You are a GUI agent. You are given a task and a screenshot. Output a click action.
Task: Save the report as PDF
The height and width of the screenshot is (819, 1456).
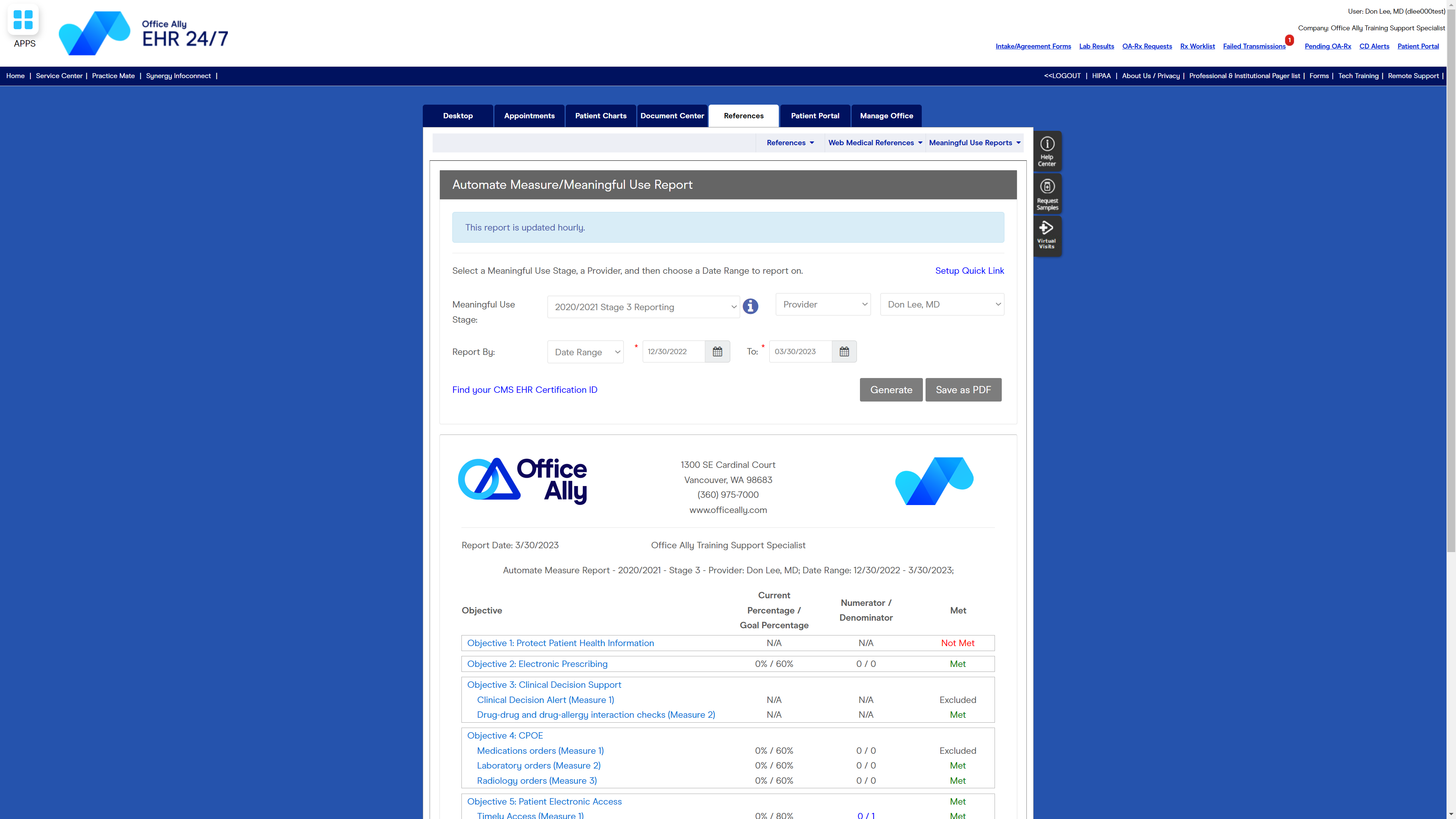click(x=963, y=389)
